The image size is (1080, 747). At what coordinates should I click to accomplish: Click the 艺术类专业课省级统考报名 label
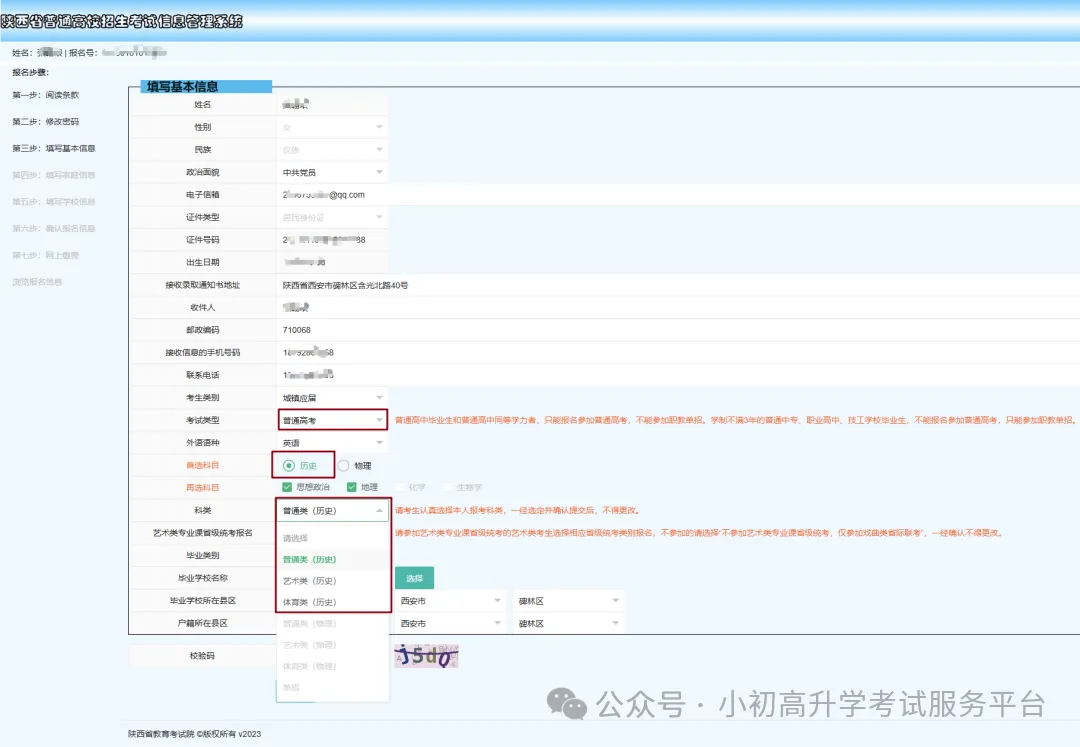click(202, 533)
